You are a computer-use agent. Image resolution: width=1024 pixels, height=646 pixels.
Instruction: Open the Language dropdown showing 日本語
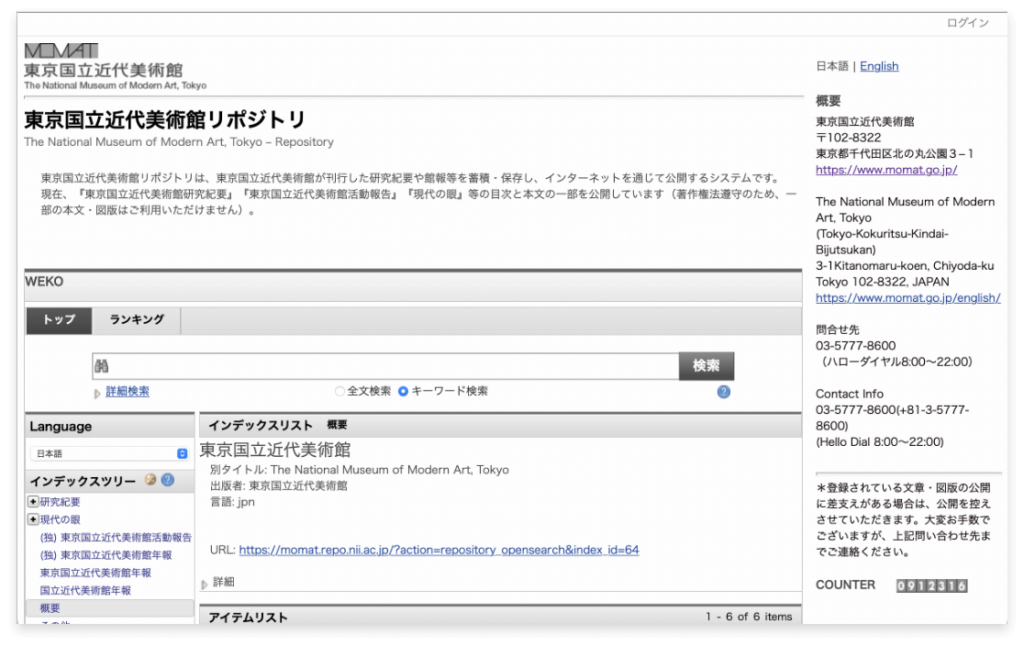[110, 453]
